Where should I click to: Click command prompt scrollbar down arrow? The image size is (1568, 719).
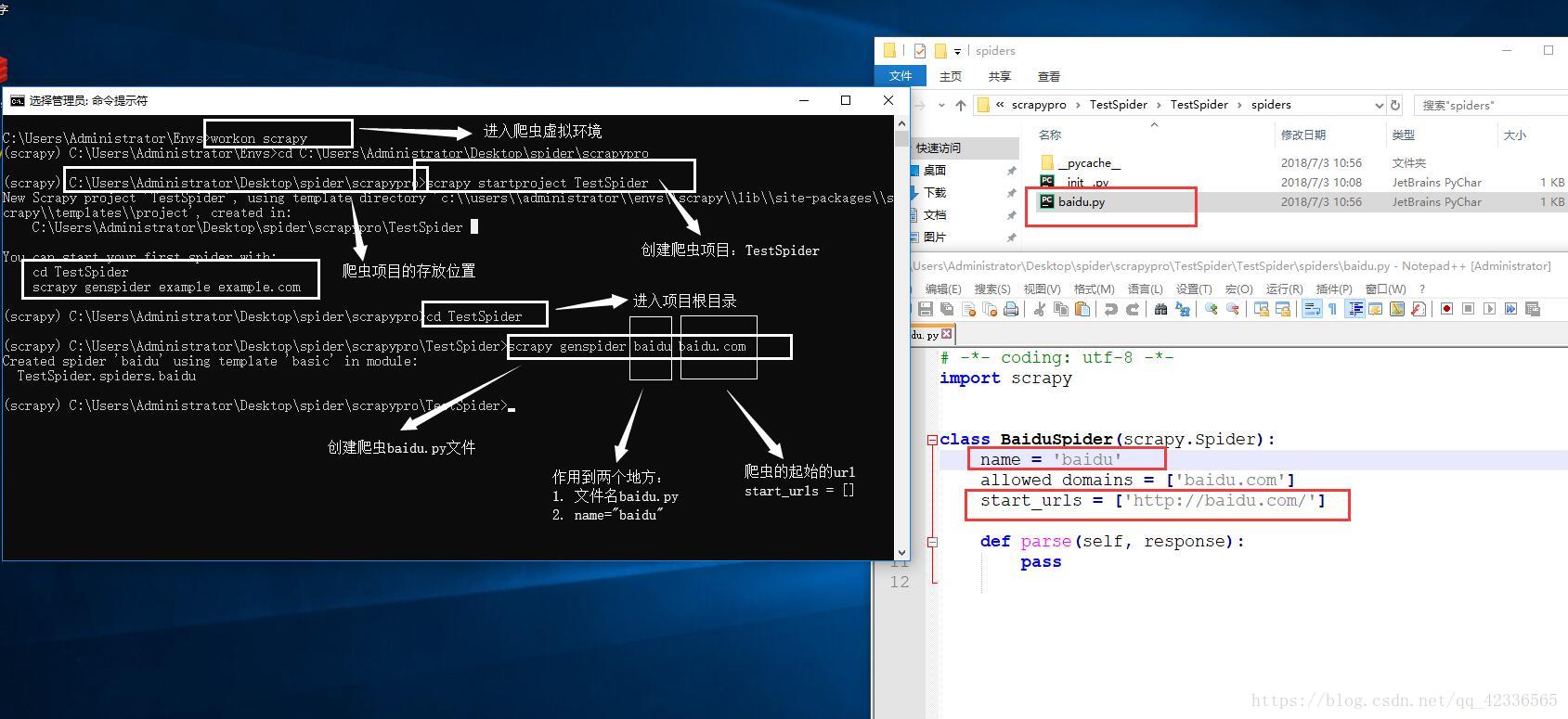coord(901,553)
